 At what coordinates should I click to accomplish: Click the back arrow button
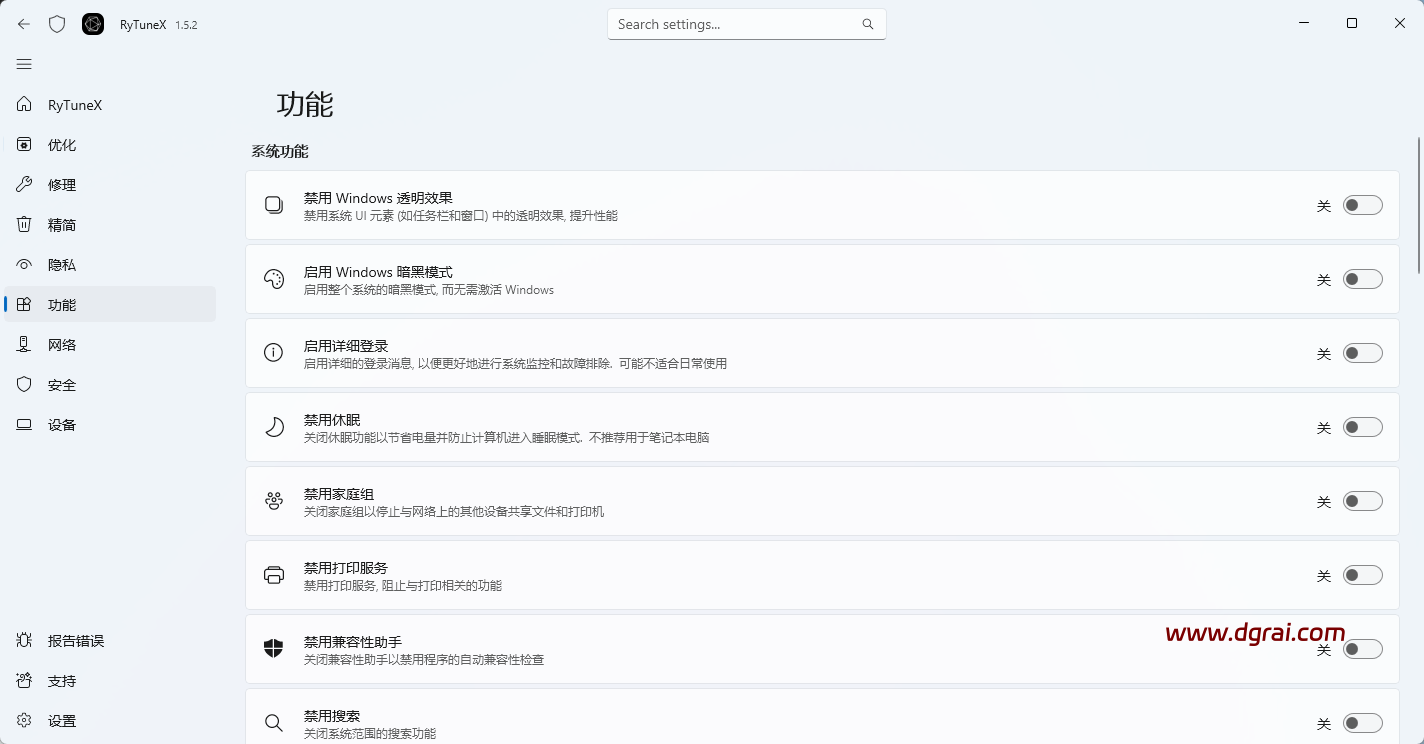[22, 23]
